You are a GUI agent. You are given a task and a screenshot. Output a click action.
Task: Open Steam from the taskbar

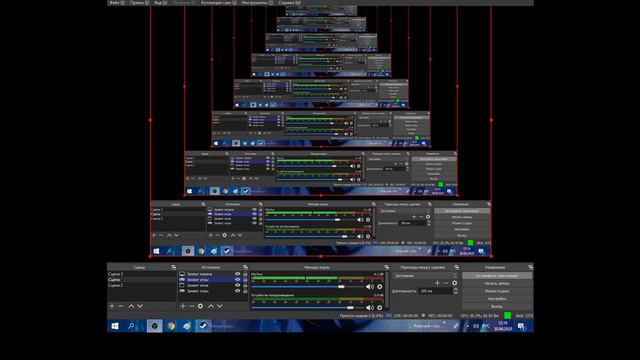203,326
